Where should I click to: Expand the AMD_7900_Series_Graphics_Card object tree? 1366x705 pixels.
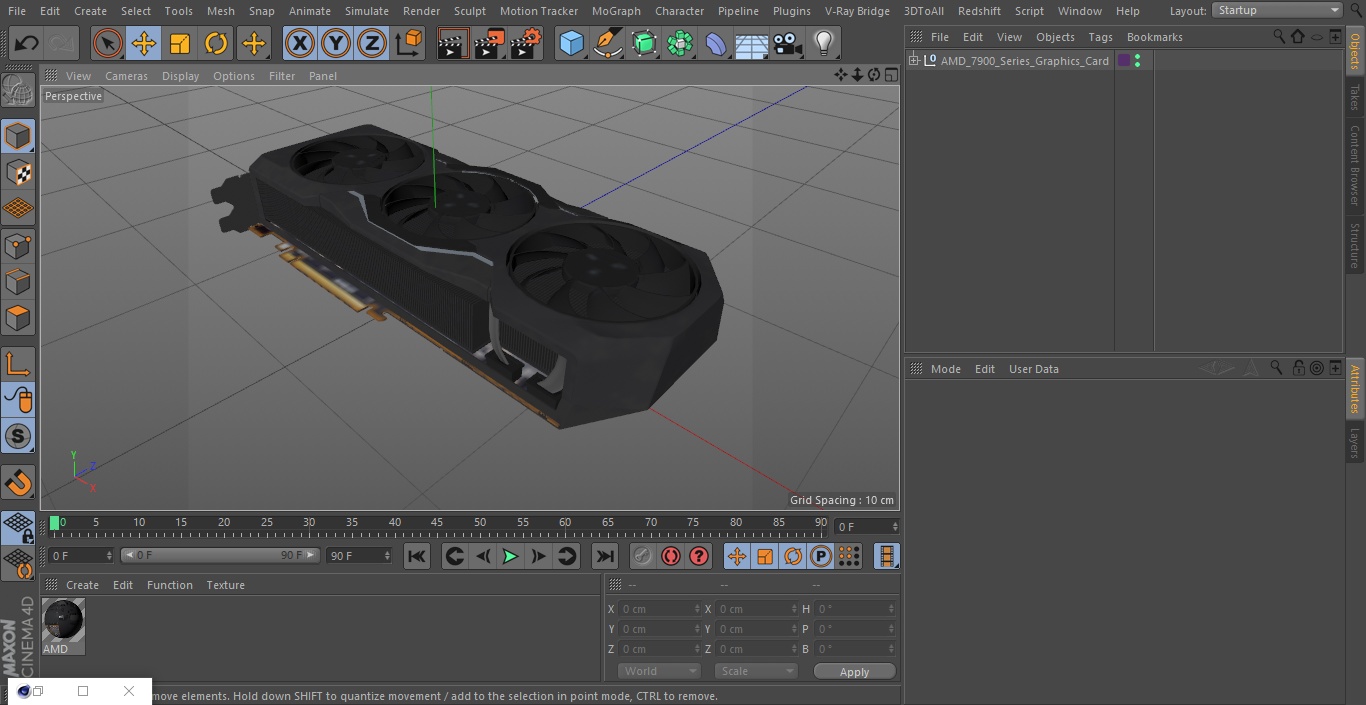click(913, 61)
